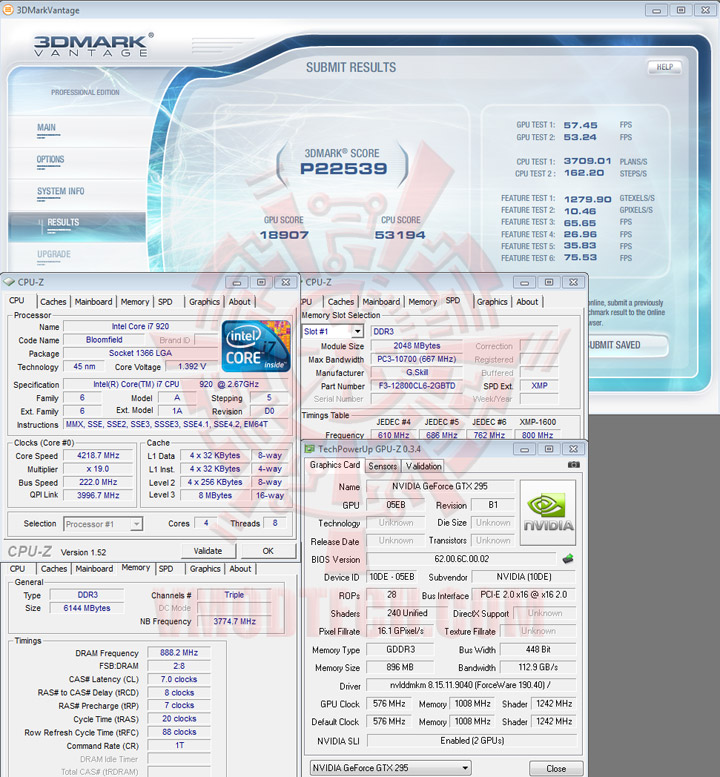The height and width of the screenshot is (777, 720).
Task: Click the Bus Speed 222.0 MHz value
Action: click(98, 482)
